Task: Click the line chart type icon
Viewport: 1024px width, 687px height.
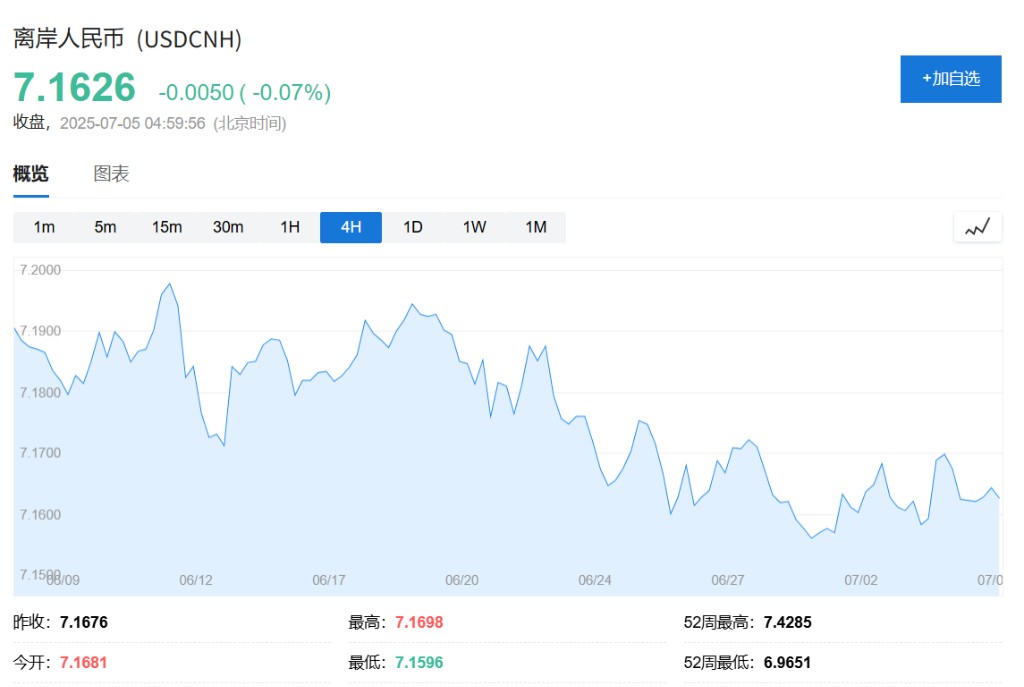Action: click(x=977, y=227)
